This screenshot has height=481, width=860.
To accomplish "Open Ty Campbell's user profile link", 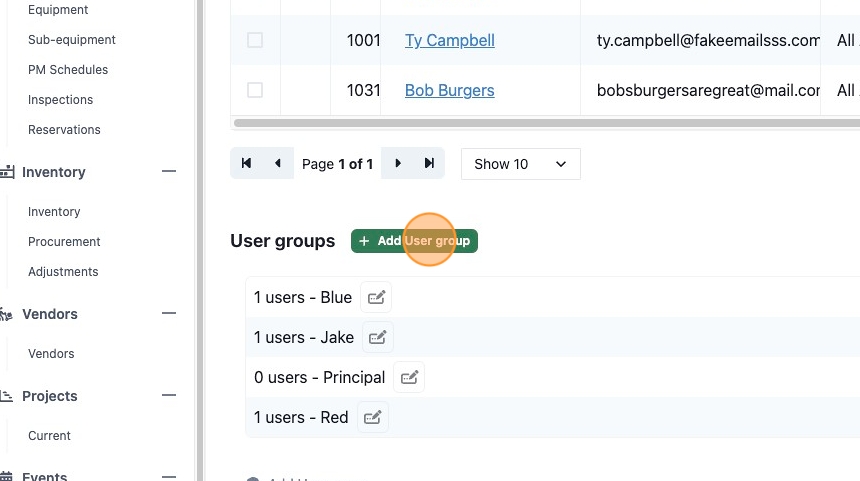I will [x=450, y=41].
